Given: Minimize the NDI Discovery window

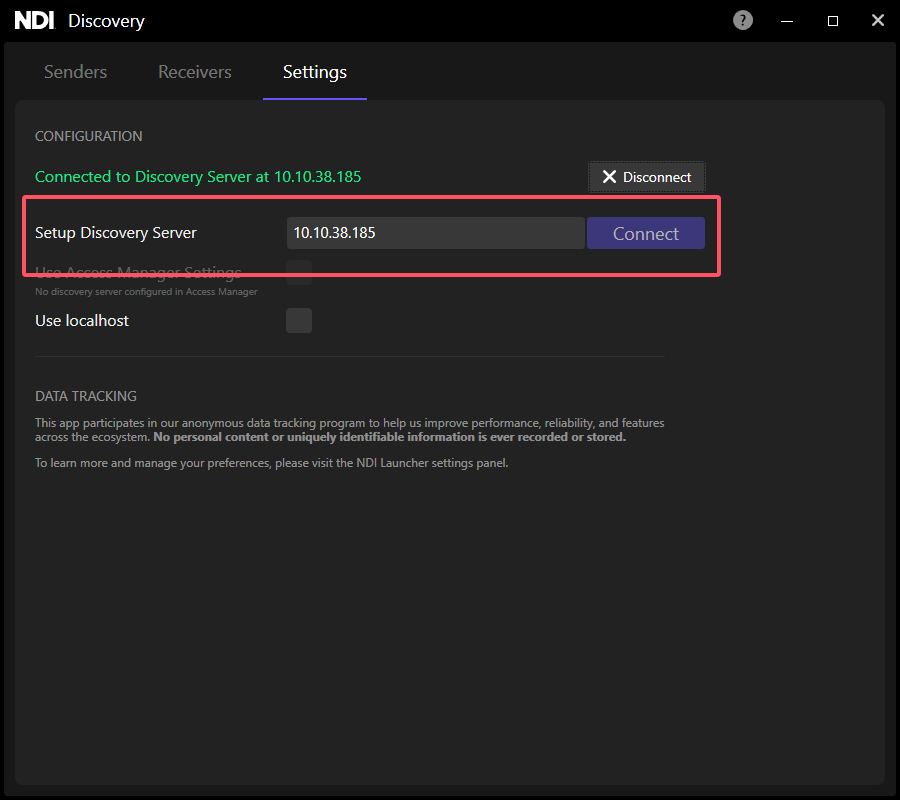Looking at the screenshot, I should (x=788, y=21).
